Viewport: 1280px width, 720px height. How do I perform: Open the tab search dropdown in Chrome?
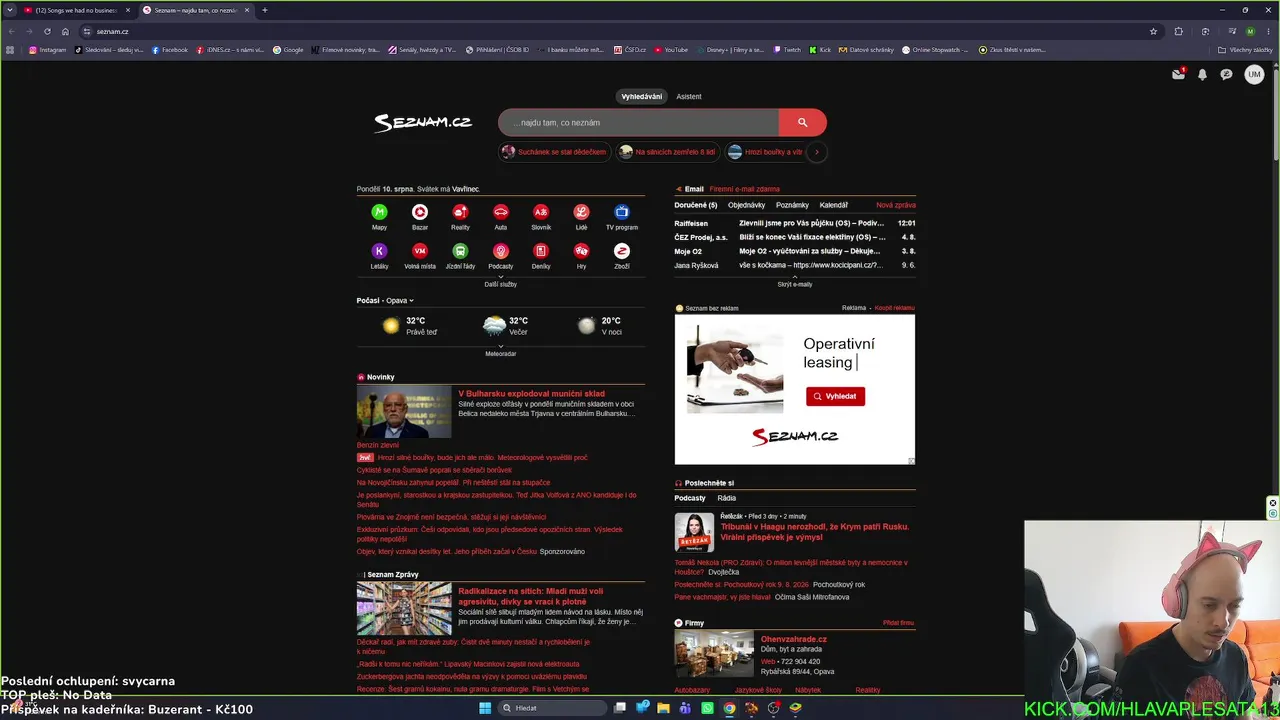click(10, 10)
